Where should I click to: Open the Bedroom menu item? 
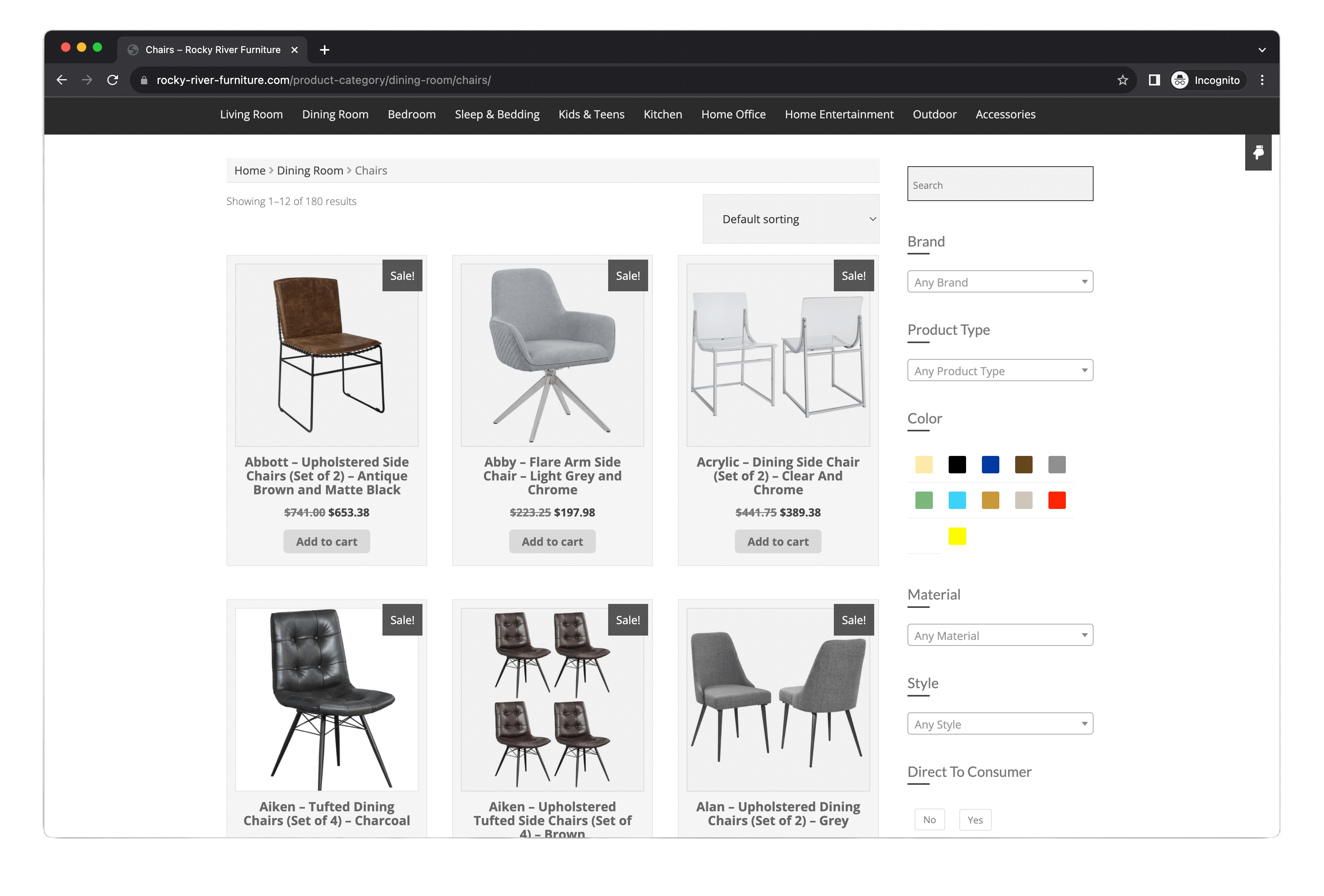point(411,114)
